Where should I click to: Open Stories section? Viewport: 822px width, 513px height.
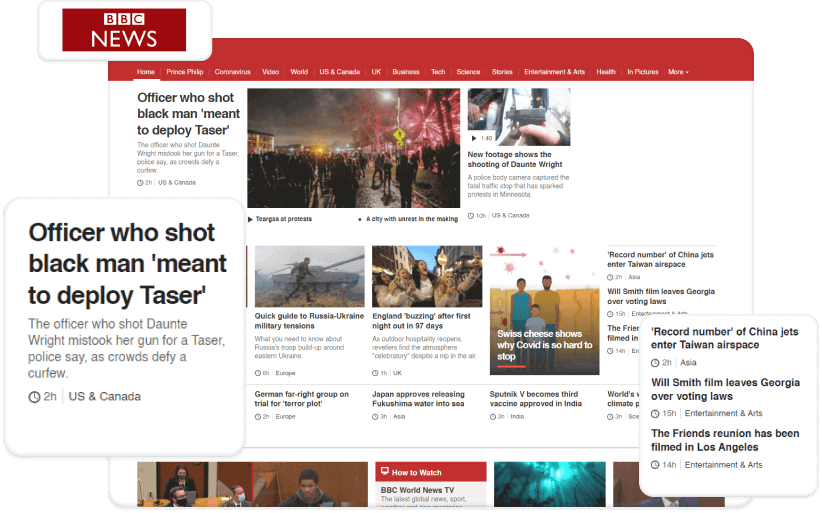[502, 72]
